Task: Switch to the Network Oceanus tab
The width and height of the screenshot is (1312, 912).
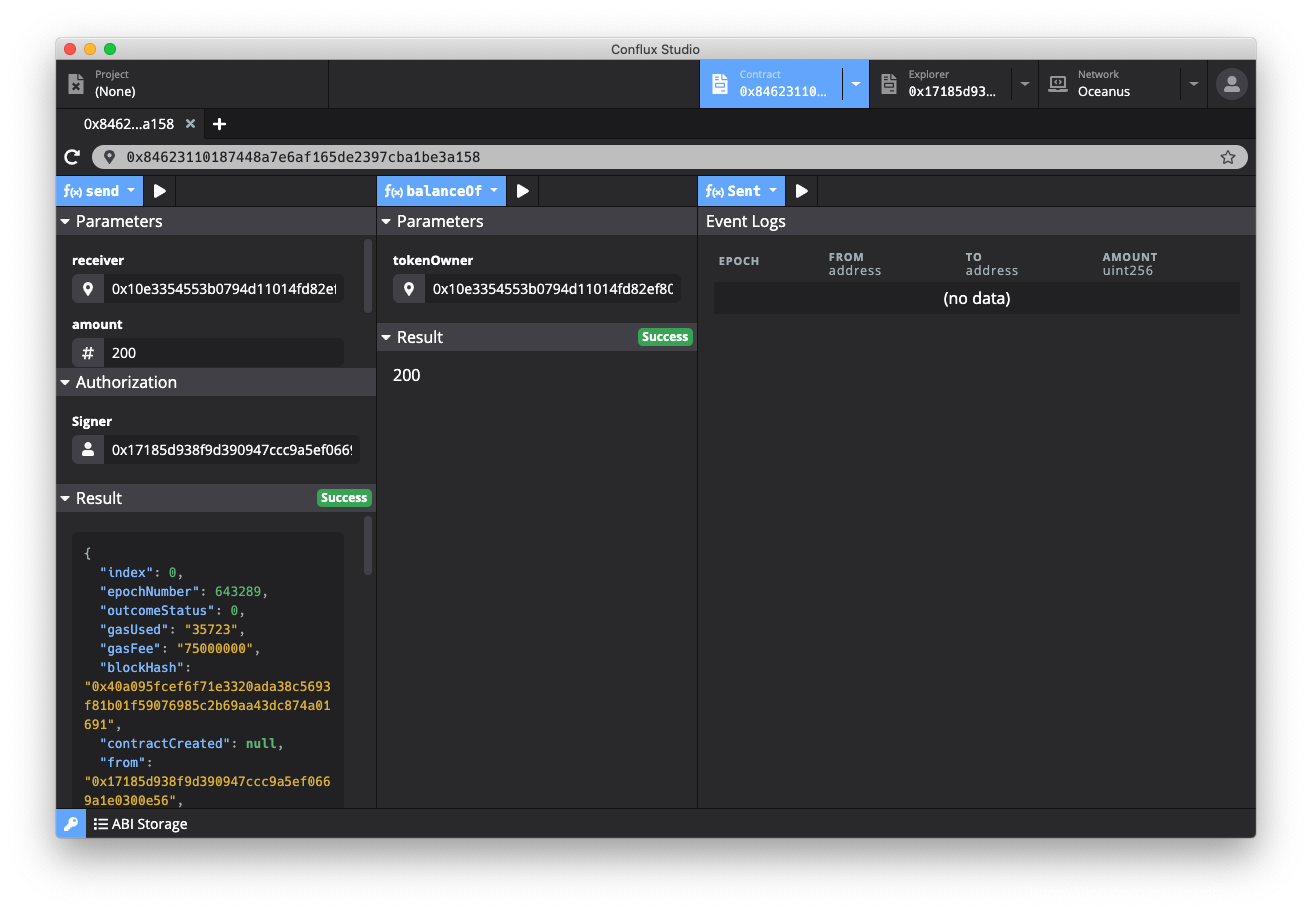Action: coord(1109,84)
